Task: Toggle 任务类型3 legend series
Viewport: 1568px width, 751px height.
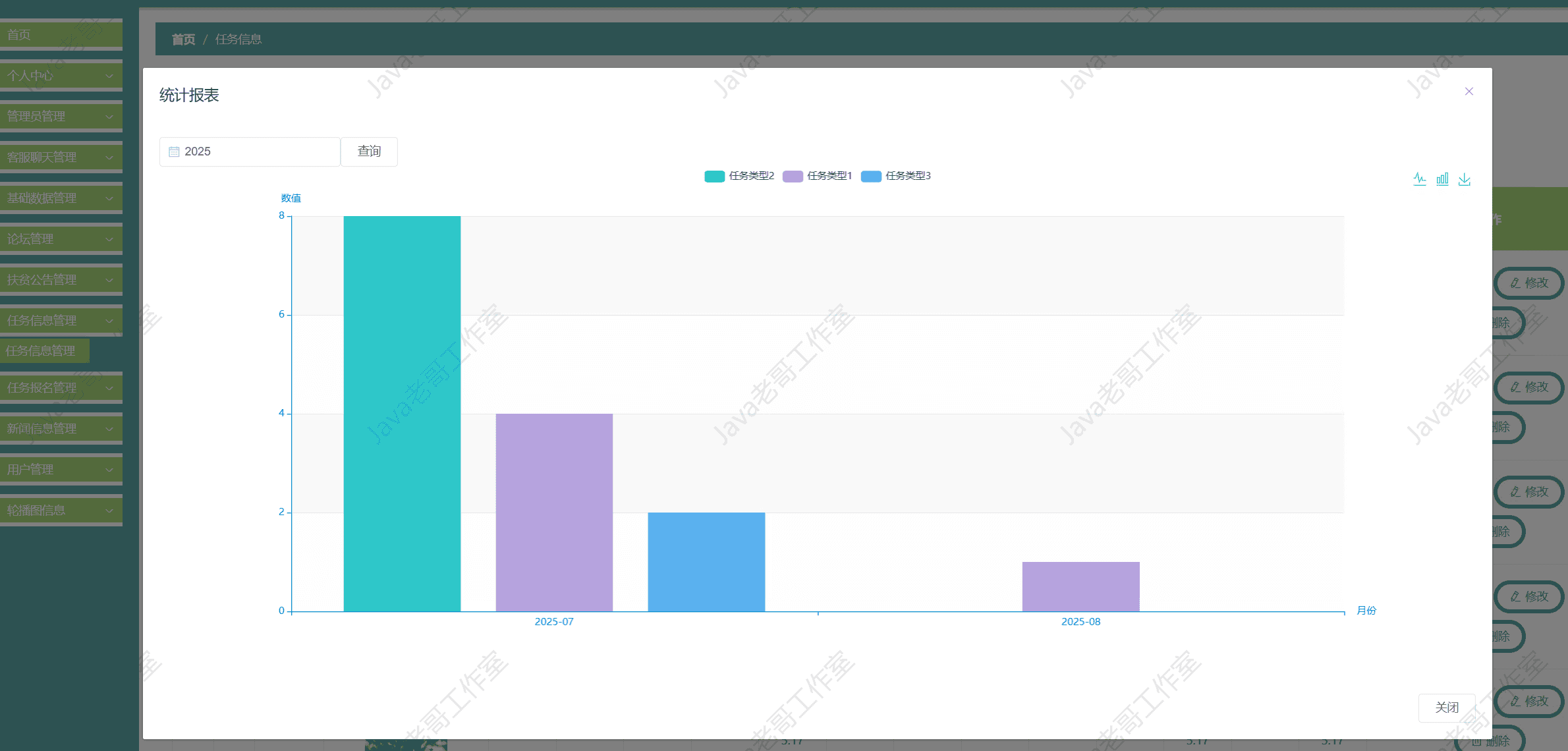Action: click(895, 176)
